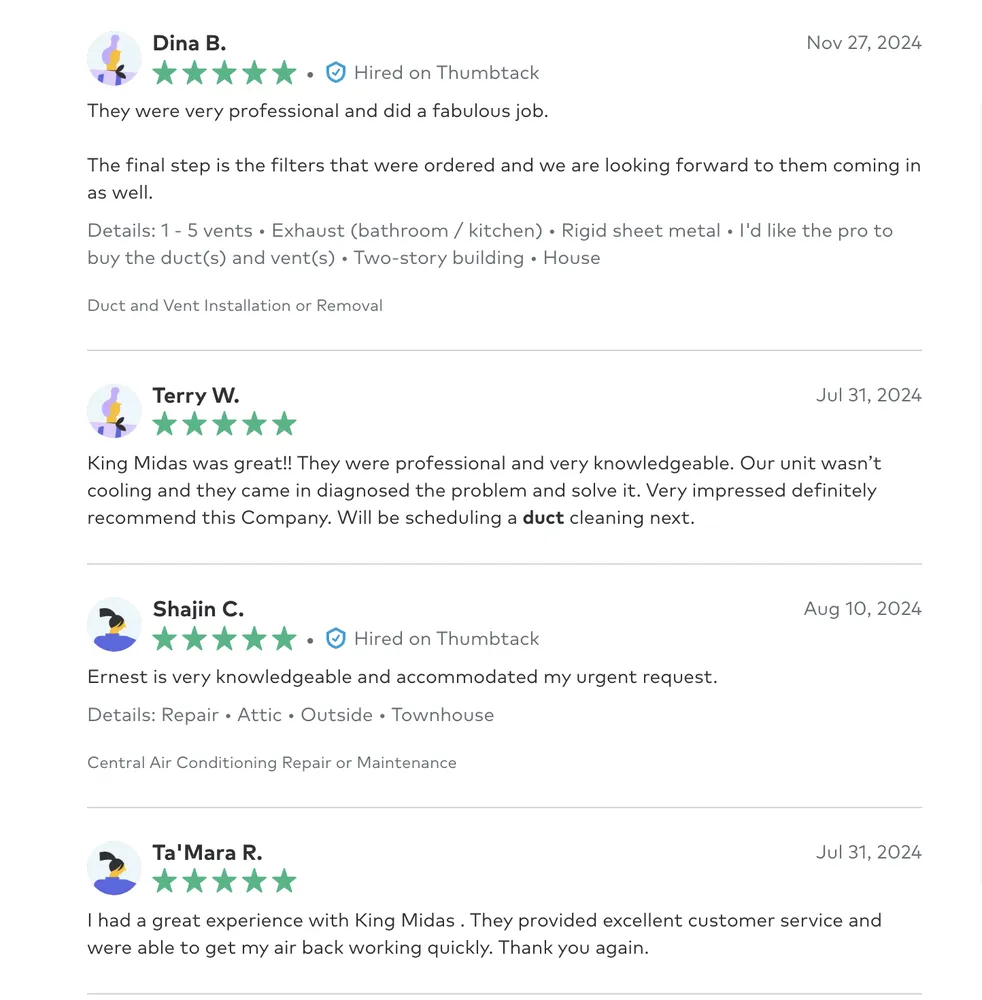The image size is (982, 1000).
Task: Click "Central Air Conditioning Repair or Maintenance" label
Action: coord(272,763)
